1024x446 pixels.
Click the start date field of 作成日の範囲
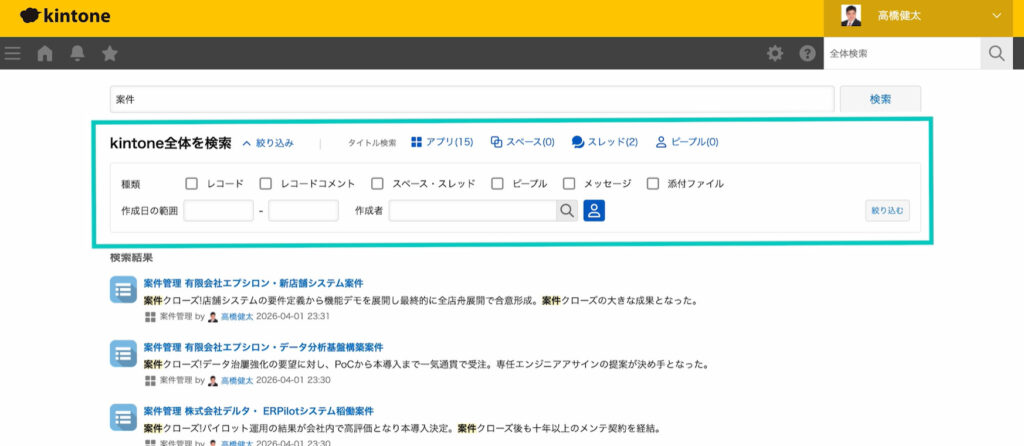218,211
